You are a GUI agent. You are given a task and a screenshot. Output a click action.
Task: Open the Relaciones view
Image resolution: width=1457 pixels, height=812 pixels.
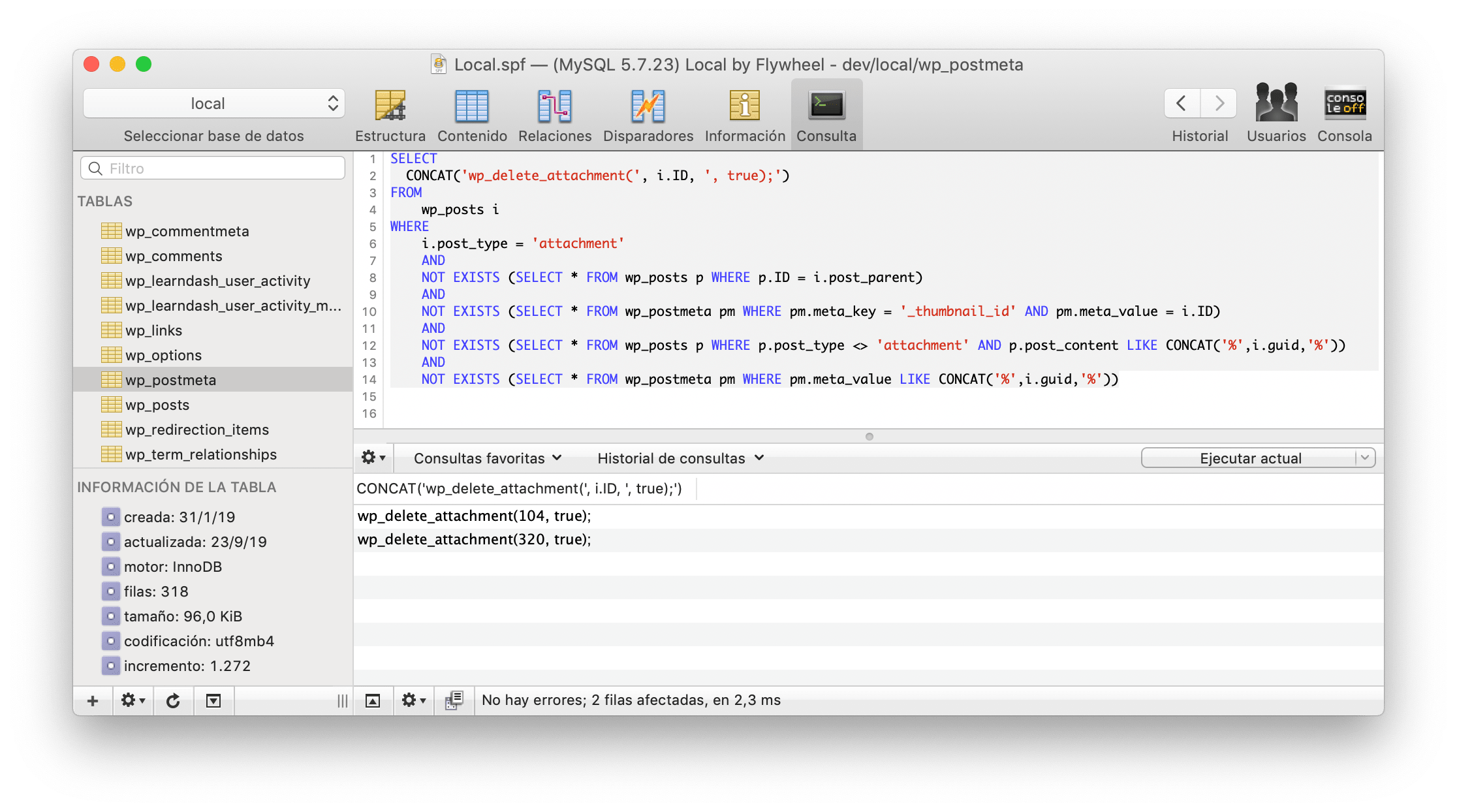pyautogui.click(x=555, y=106)
